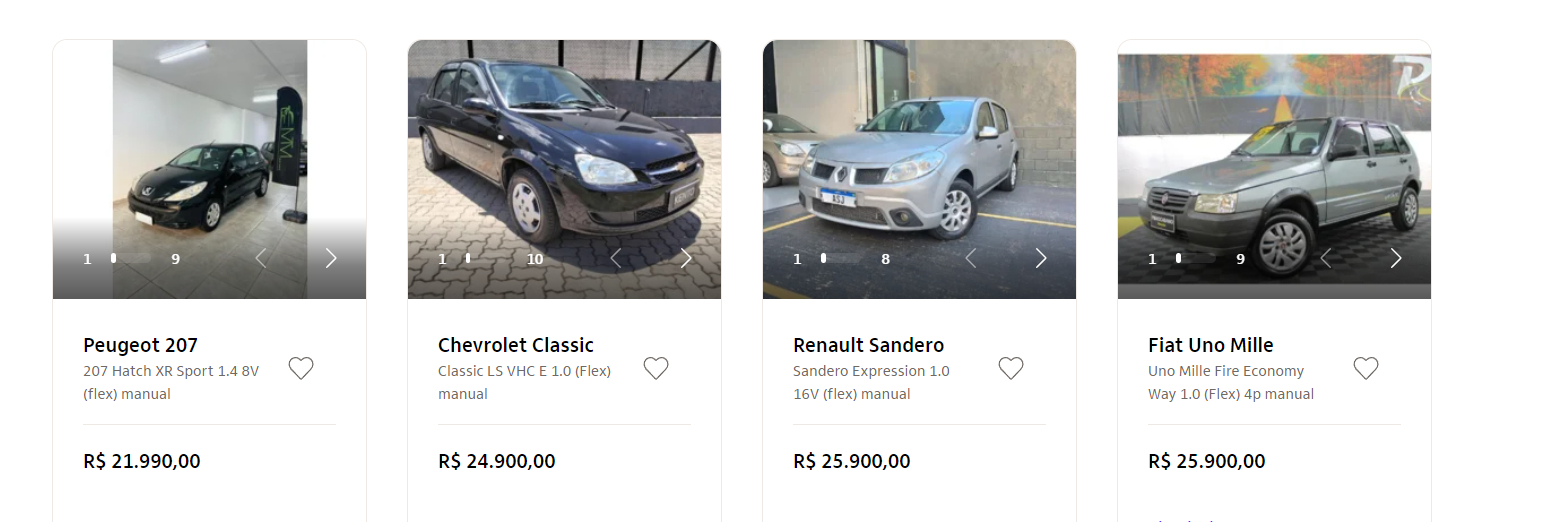This screenshot has height=522, width=1565.
Task: Open the Chevrolet Classic listing title
Action: (x=515, y=345)
